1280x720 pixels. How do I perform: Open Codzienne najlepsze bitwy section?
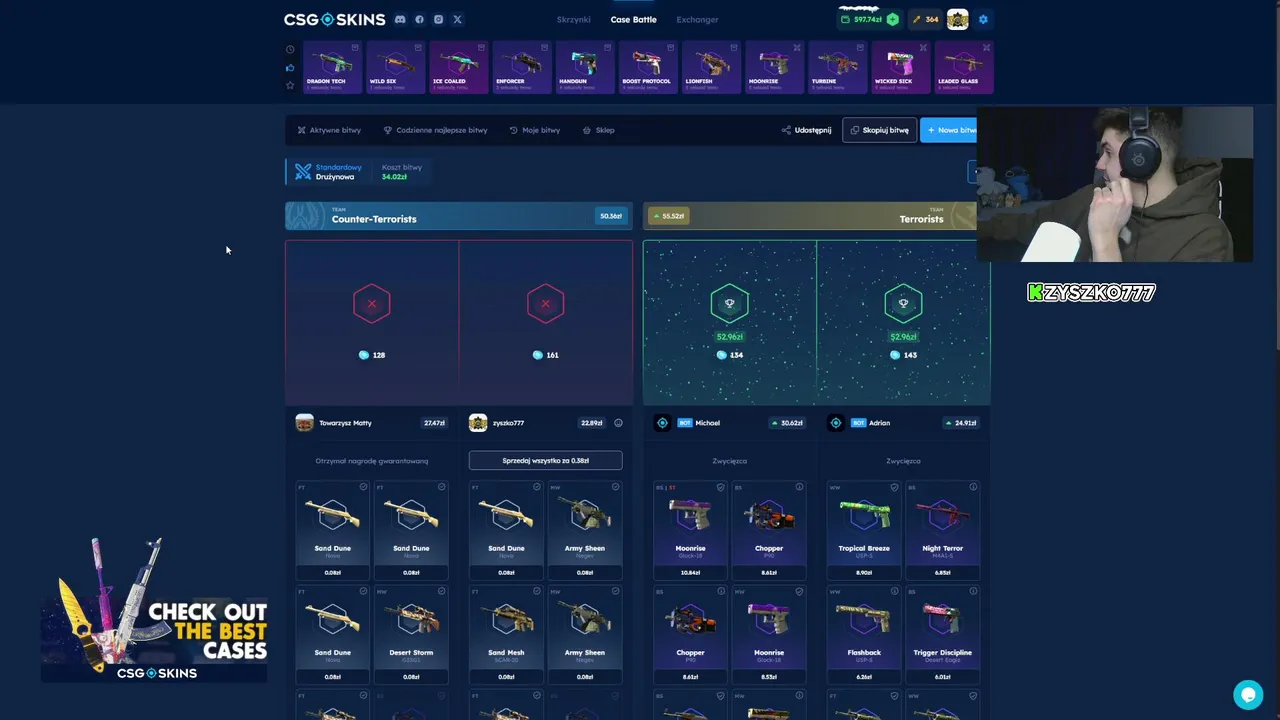click(x=435, y=130)
